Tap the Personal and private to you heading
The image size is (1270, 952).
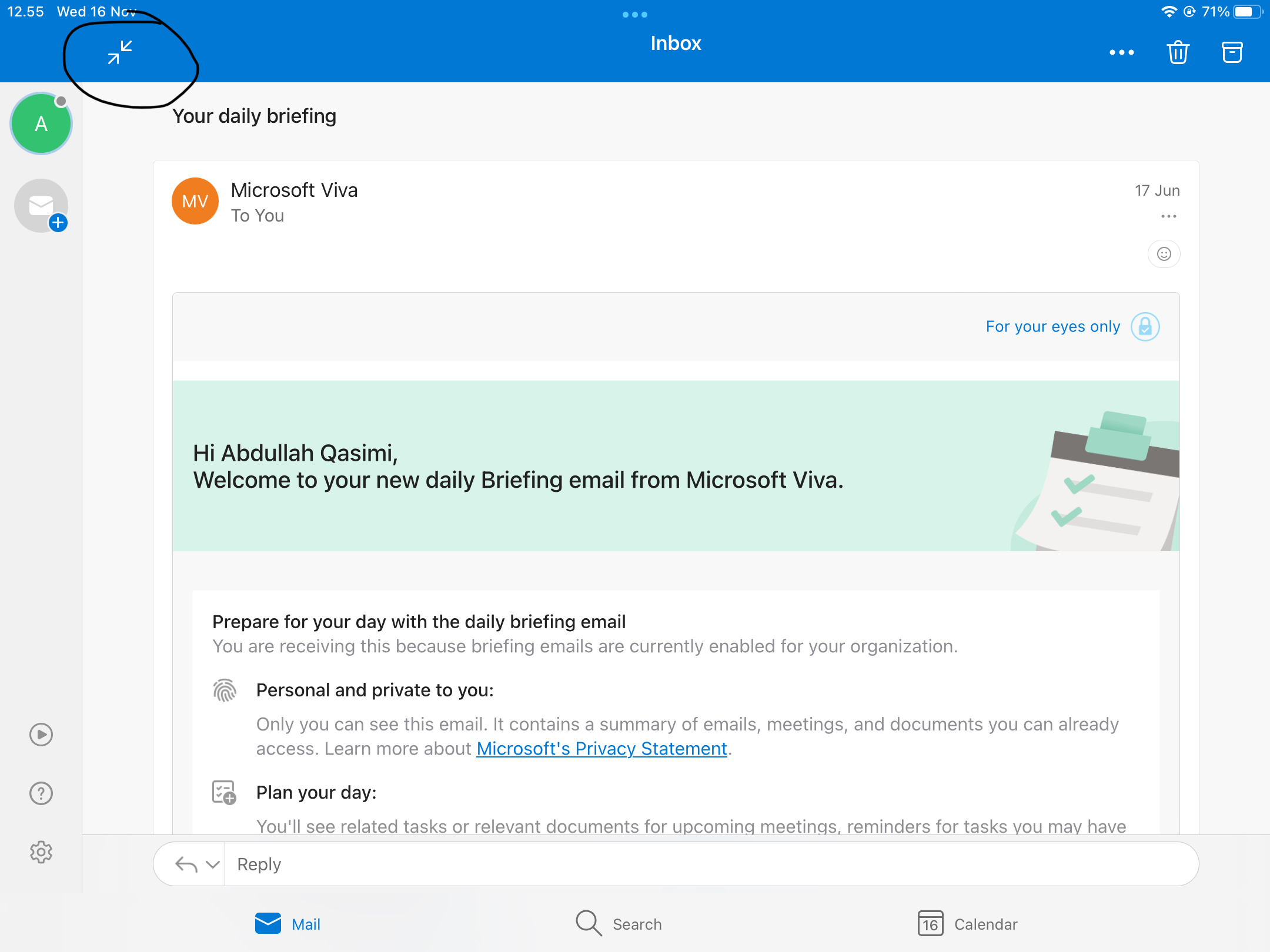tap(375, 690)
